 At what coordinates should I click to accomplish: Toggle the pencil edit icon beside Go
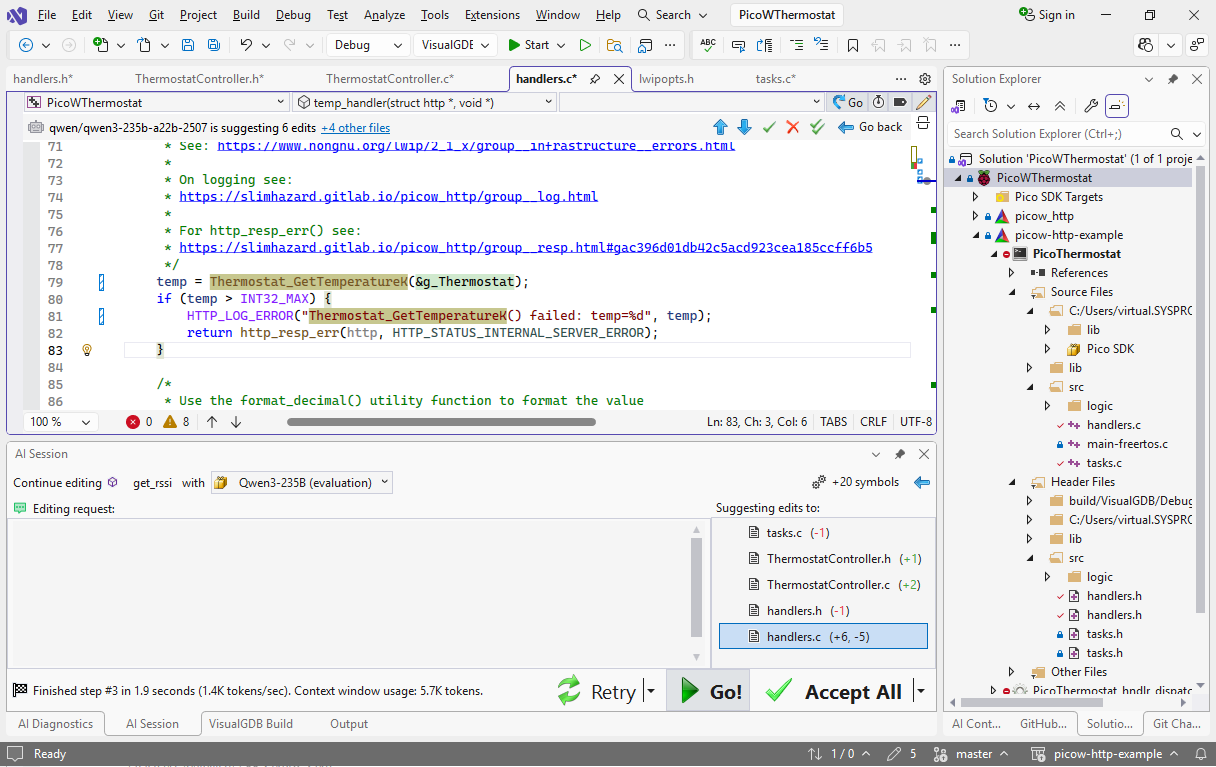924,102
